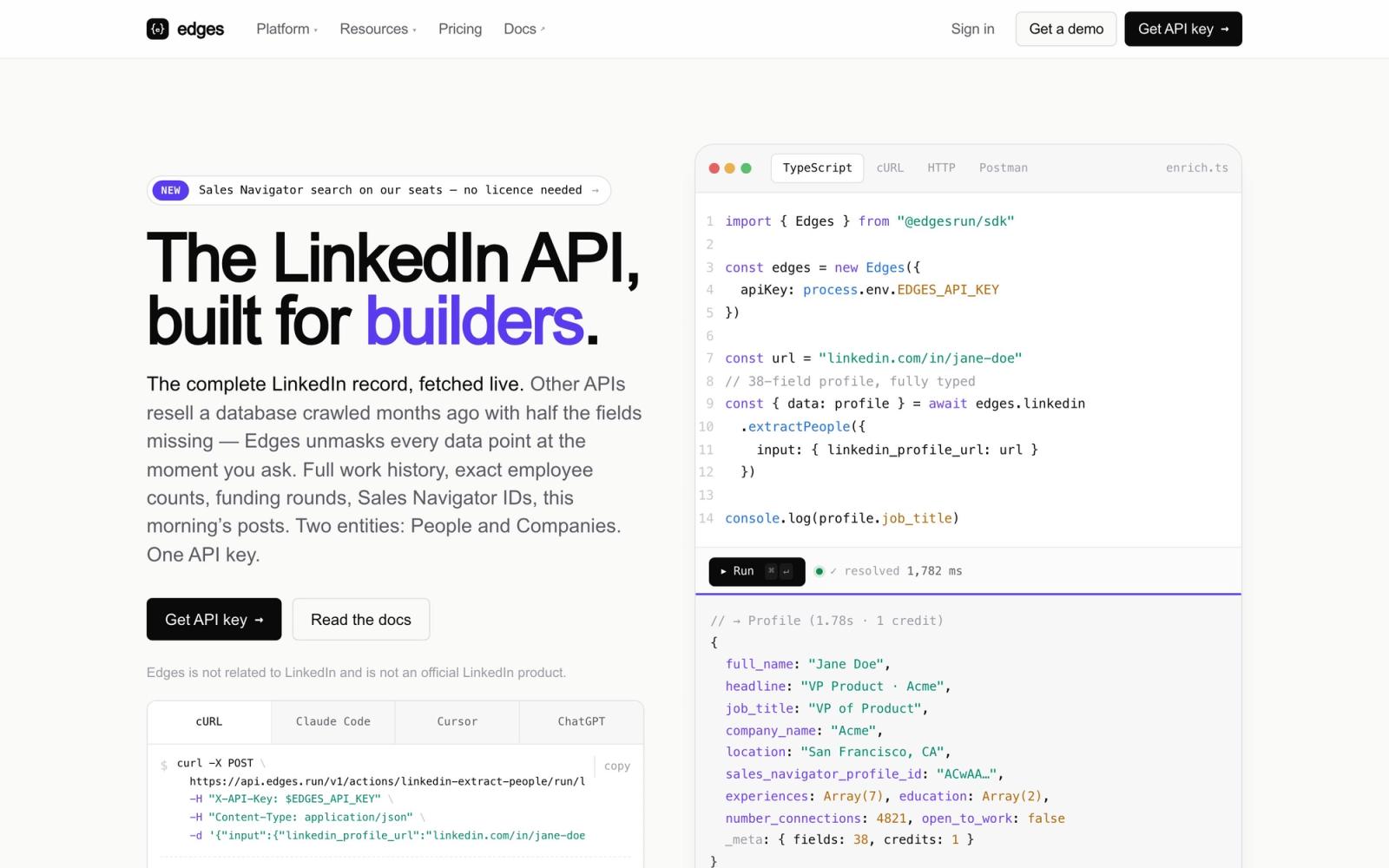The width and height of the screenshot is (1389, 868).
Task: Click the Profile (1.78s · 1 credit) comment
Action: pyautogui.click(x=826, y=621)
